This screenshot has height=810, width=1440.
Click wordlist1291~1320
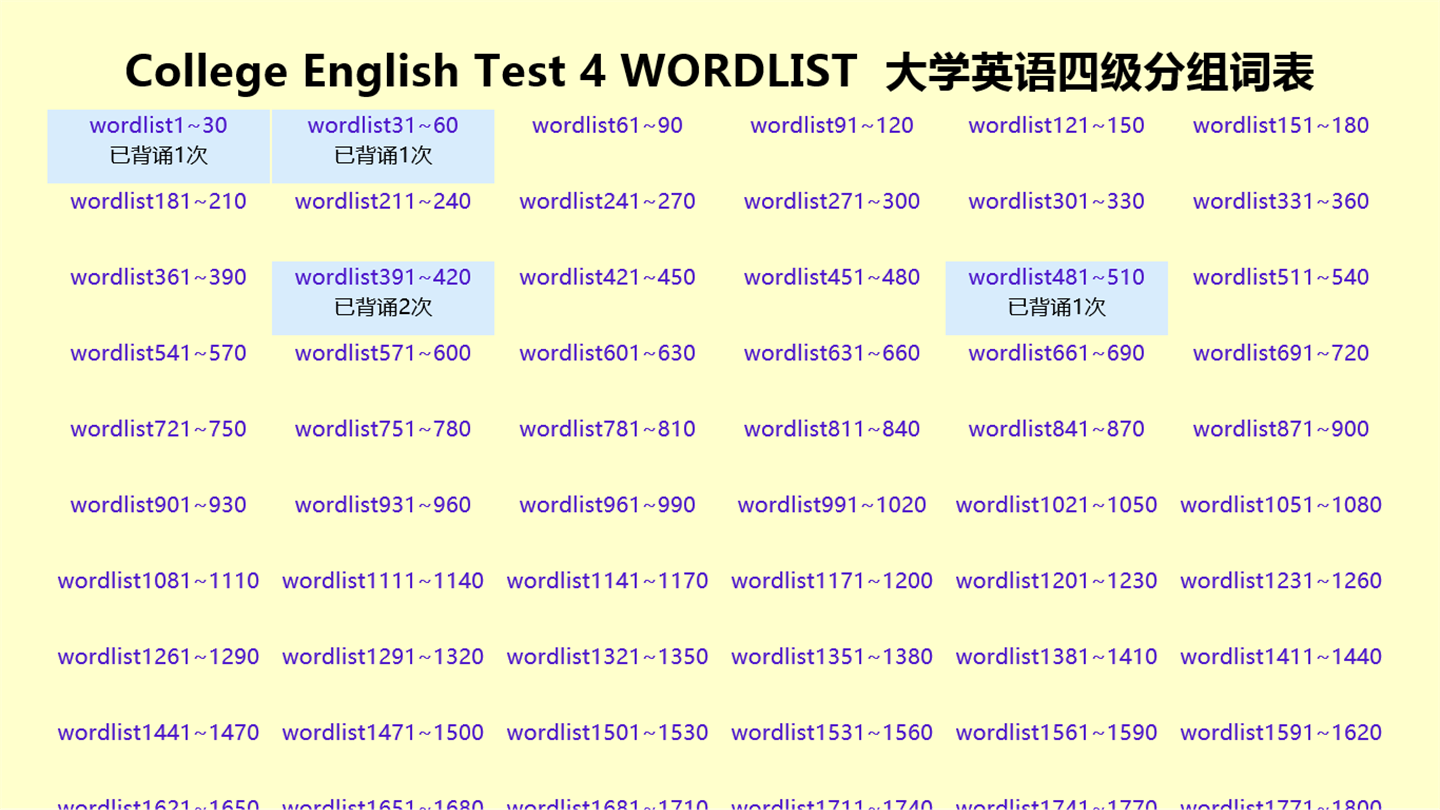tap(383, 657)
